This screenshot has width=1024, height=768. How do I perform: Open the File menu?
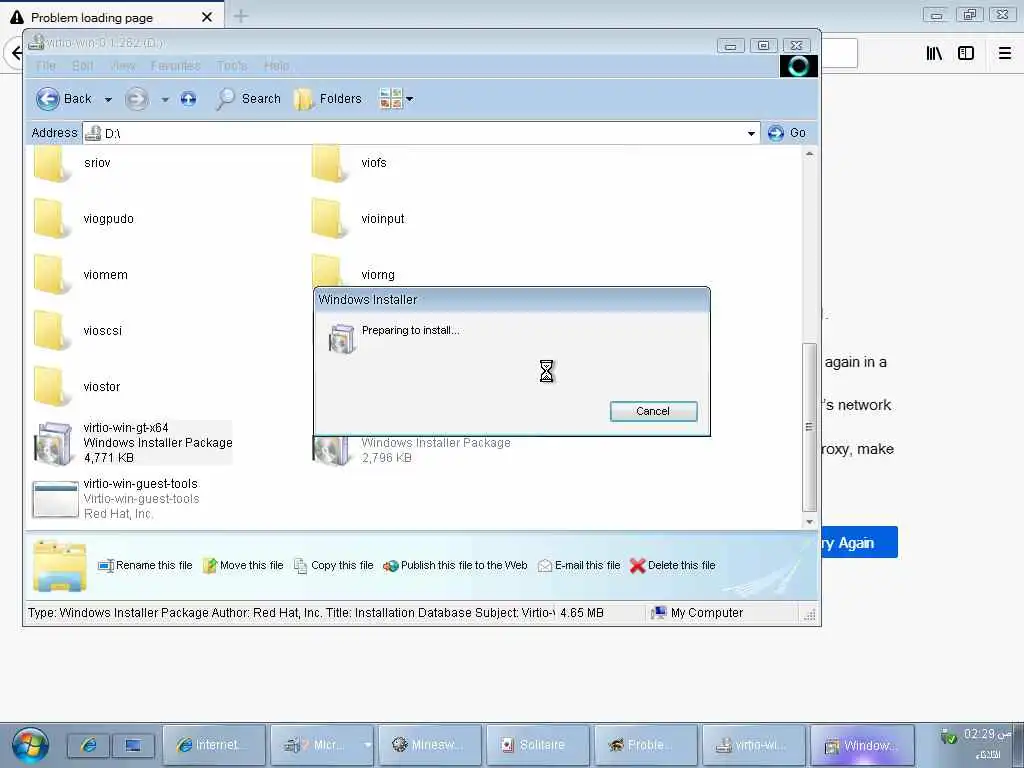point(46,65)
